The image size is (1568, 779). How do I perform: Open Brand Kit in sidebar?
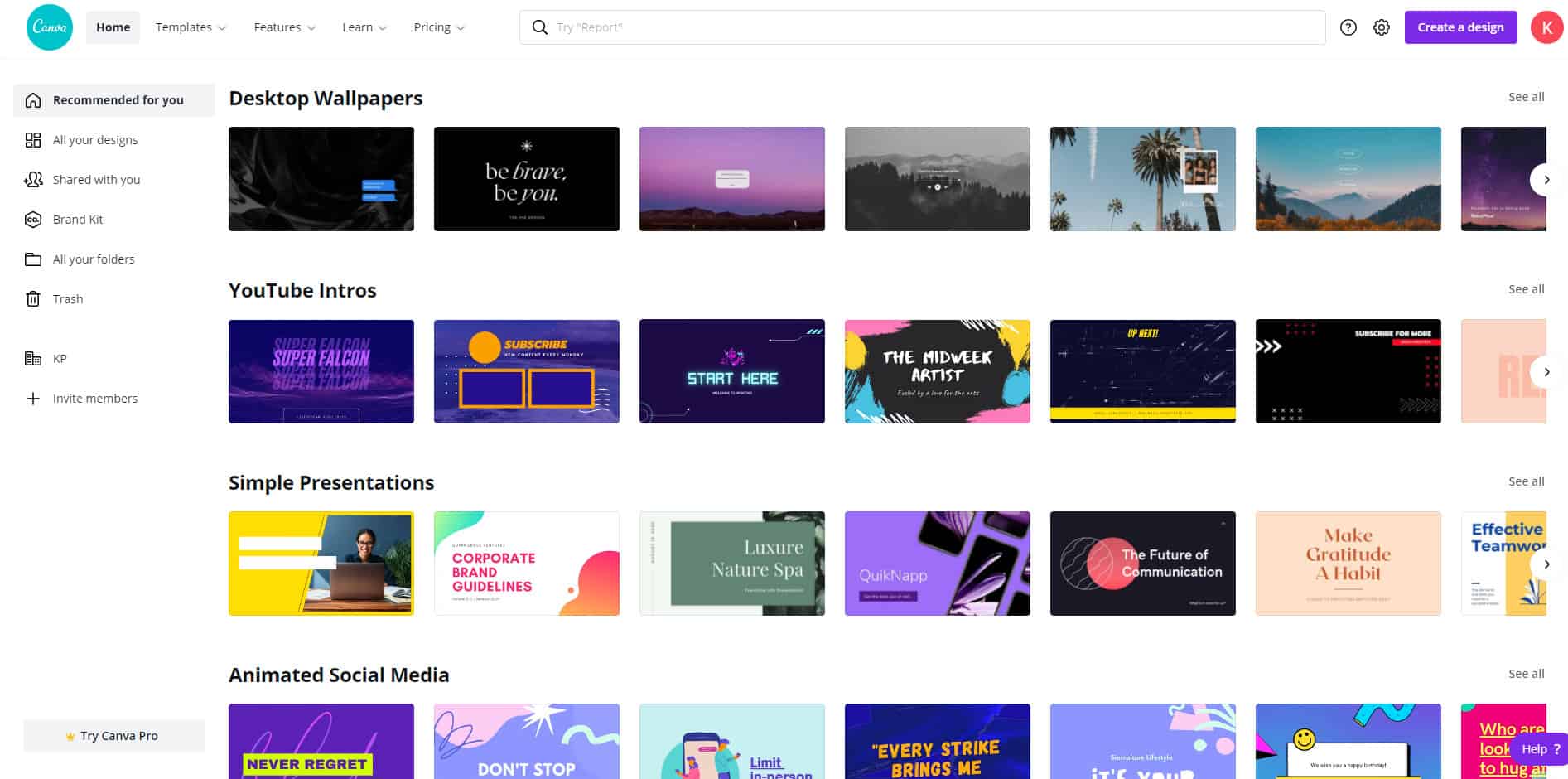(78, 220)
